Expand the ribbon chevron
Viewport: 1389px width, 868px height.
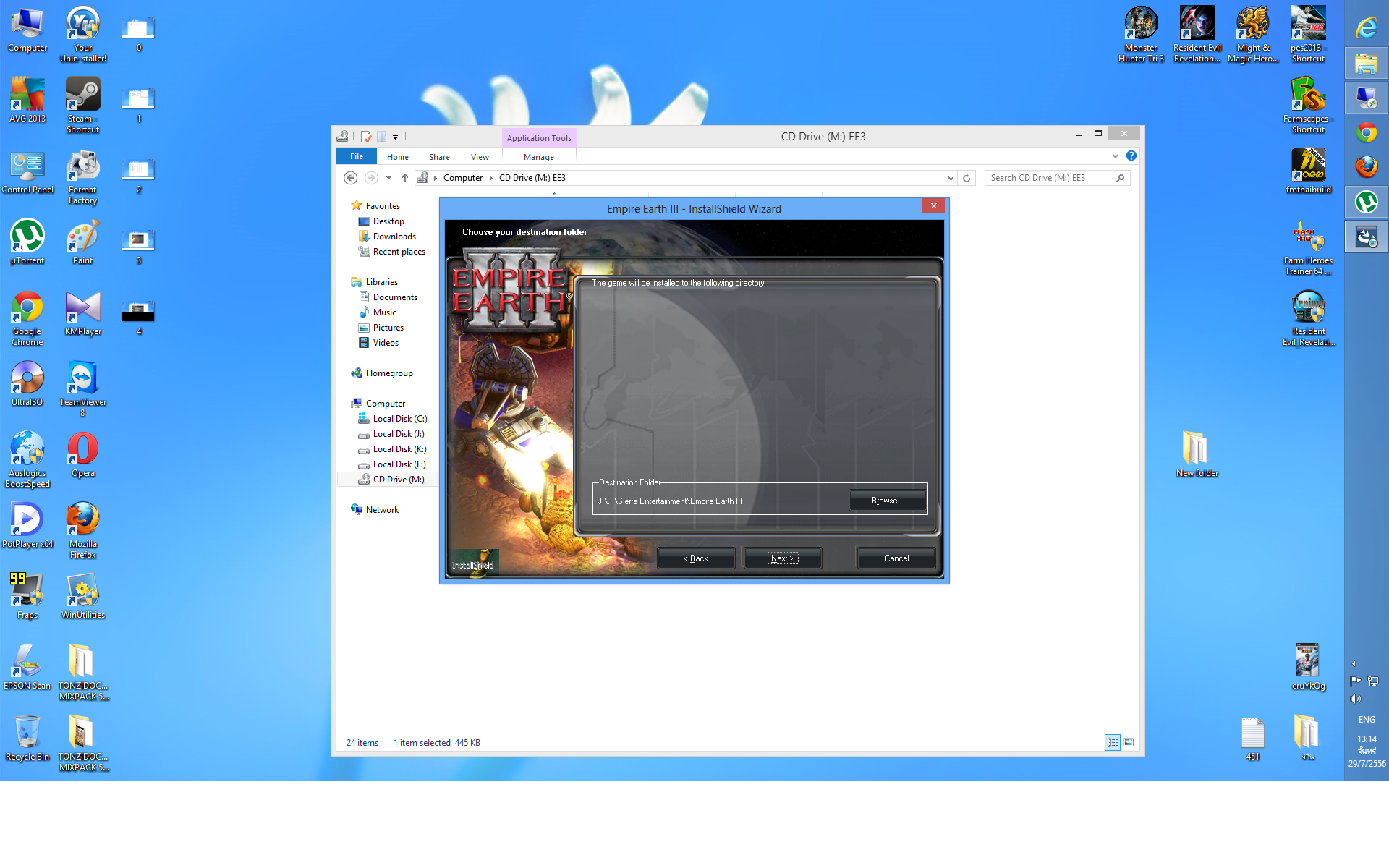tap(1115, 156)
